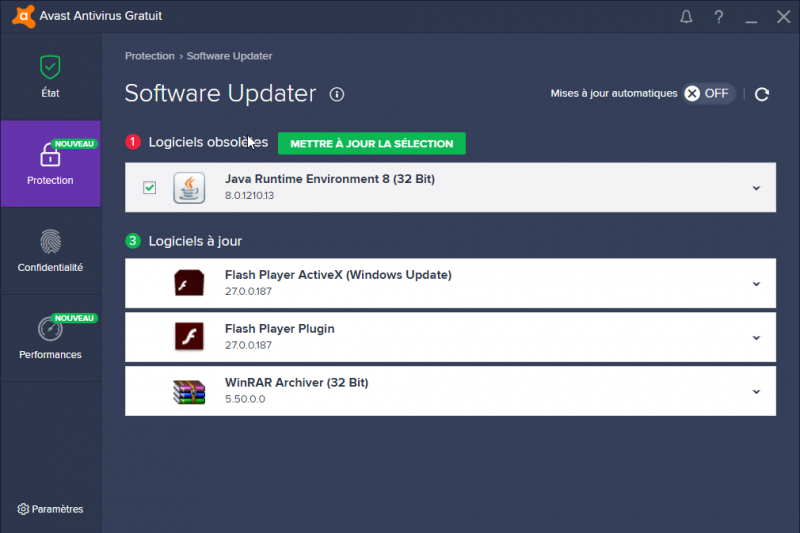Screen dimensions: 800x533
Task: Click NOUVEAU badge on Performances
Action: click(x=74, y=318)
